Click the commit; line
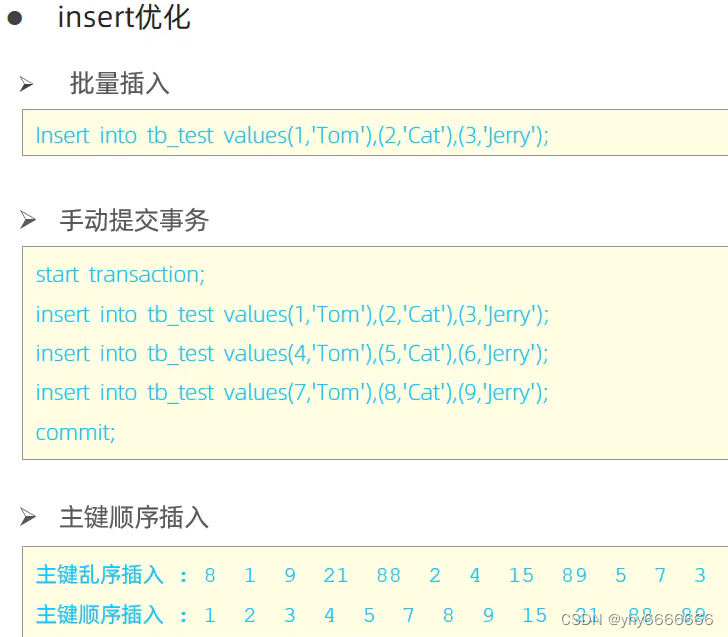The height and width of the screenshot is (637, 728). (75, 433)
